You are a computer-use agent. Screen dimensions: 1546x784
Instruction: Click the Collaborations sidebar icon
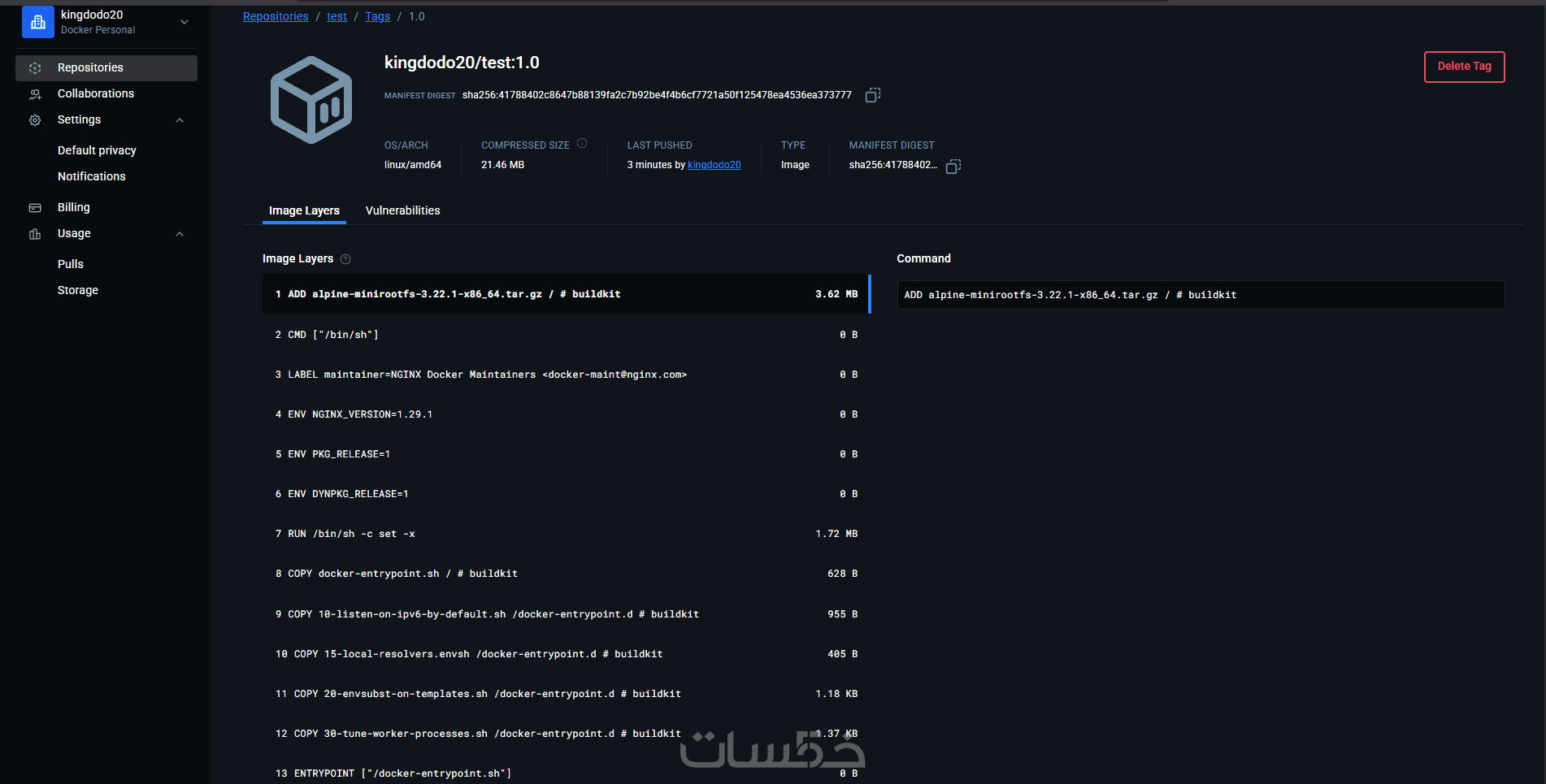pos(35,94)
